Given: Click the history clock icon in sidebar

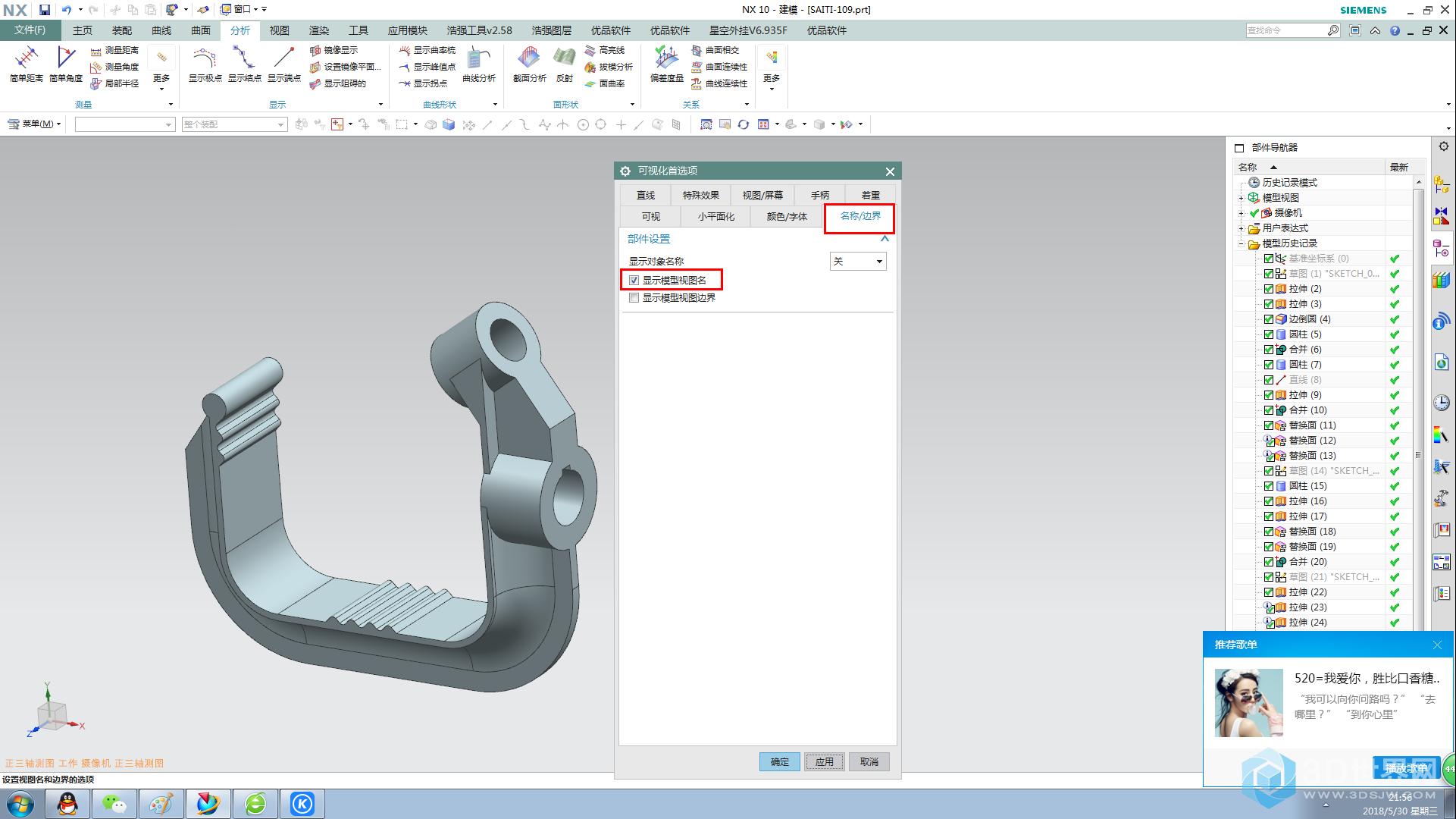Looking at the screenshot, I should click(x=1442, y=403).
